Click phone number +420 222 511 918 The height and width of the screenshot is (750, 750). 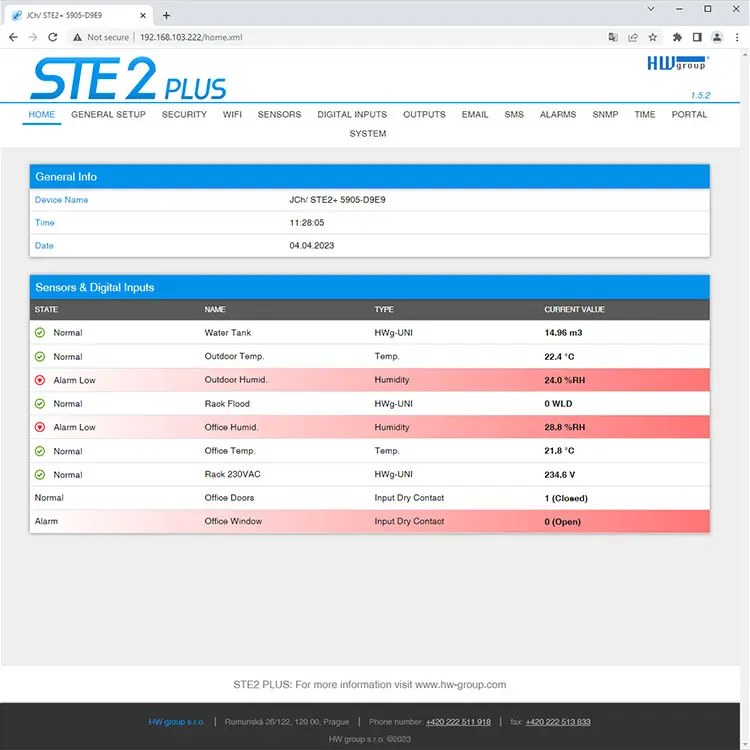click(x=458, y=722)
